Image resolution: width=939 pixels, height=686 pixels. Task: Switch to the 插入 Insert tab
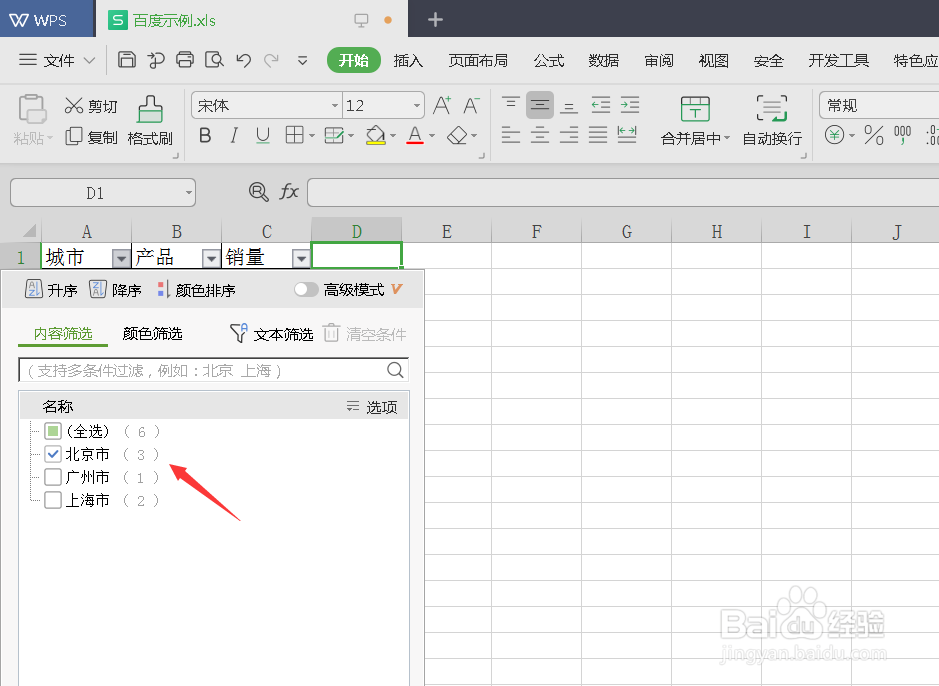tap(408, 60)
